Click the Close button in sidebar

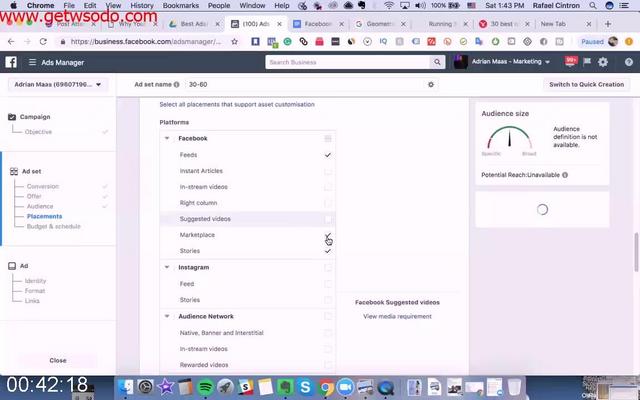click(x=58, y=360)
